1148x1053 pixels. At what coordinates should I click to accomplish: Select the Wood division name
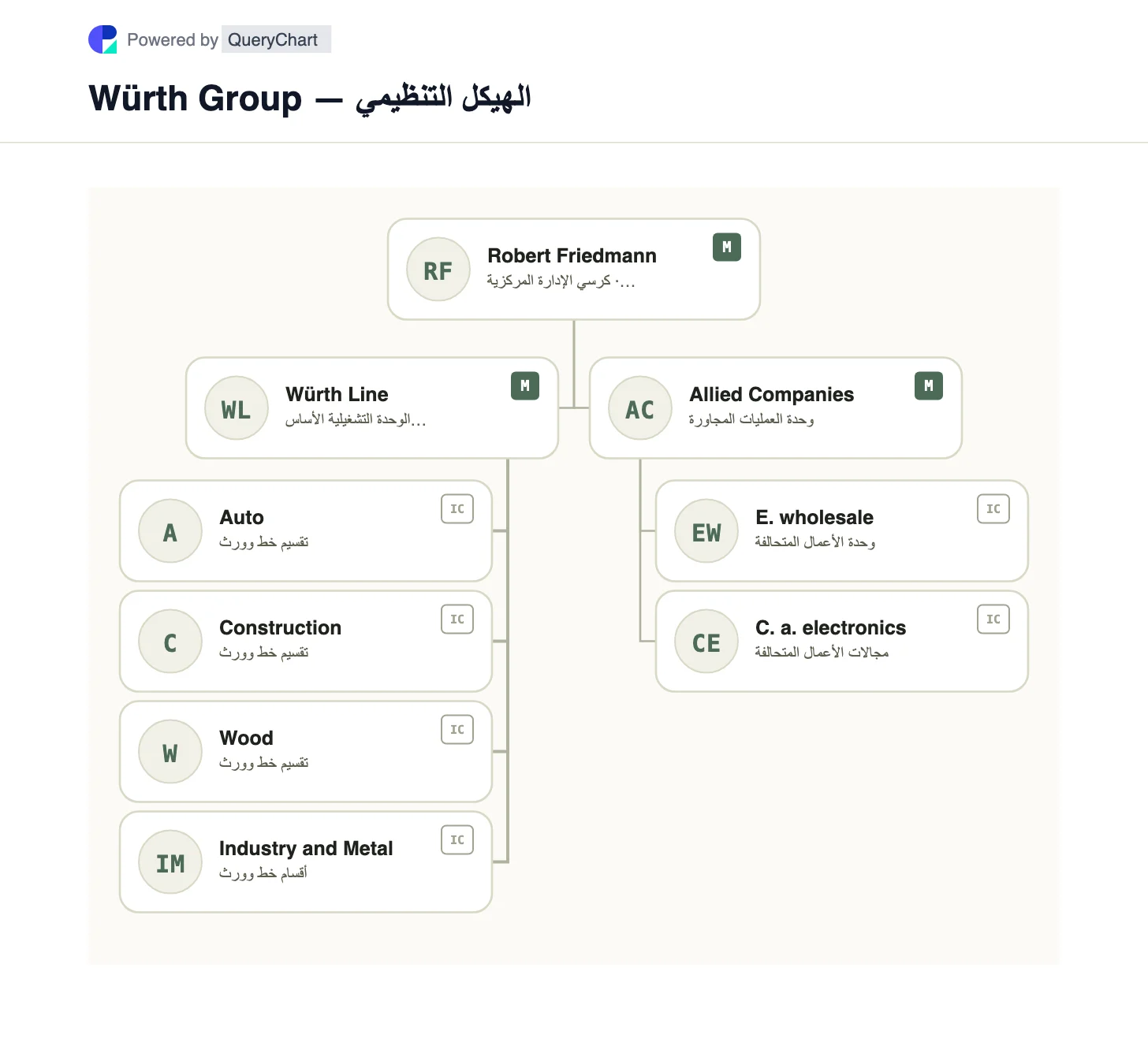coord(246,738)
